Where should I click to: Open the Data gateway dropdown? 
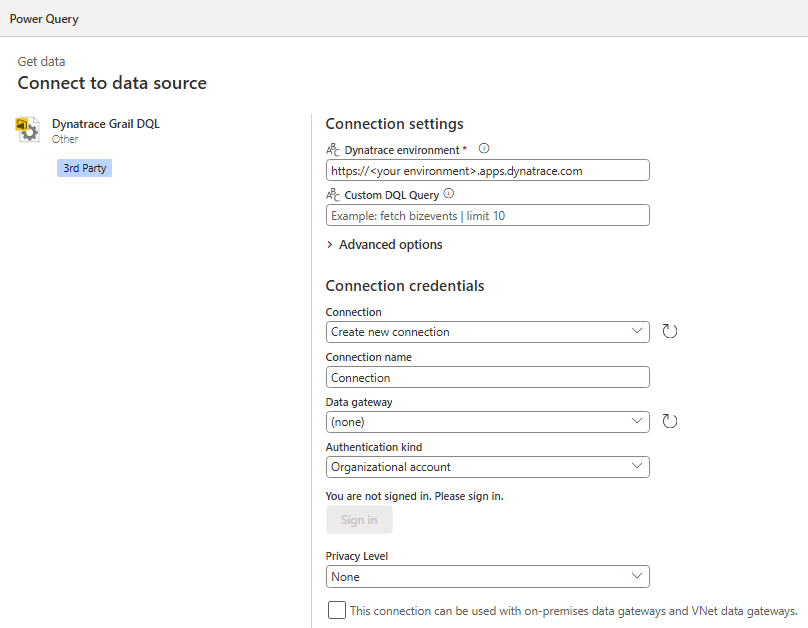(x=487, y=422)
